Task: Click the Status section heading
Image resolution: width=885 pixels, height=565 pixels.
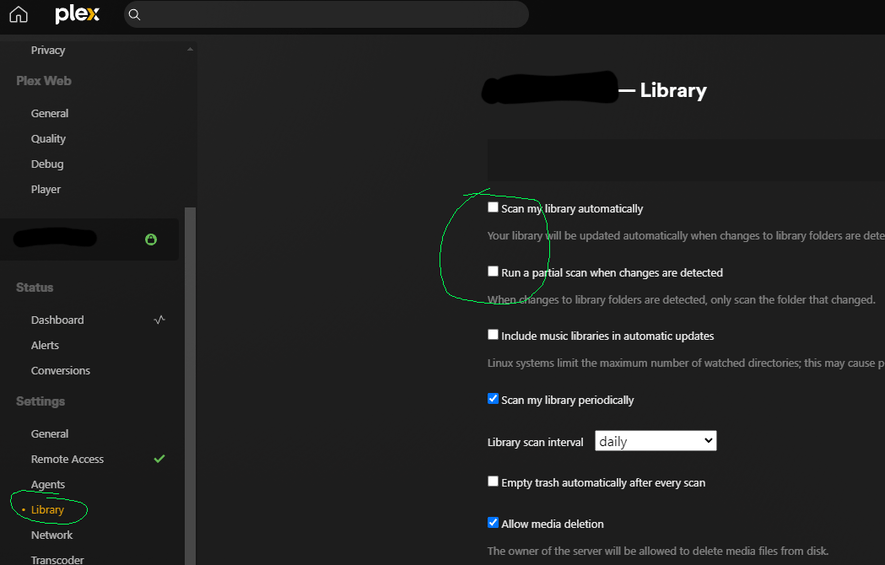Action: click(34, 287)
